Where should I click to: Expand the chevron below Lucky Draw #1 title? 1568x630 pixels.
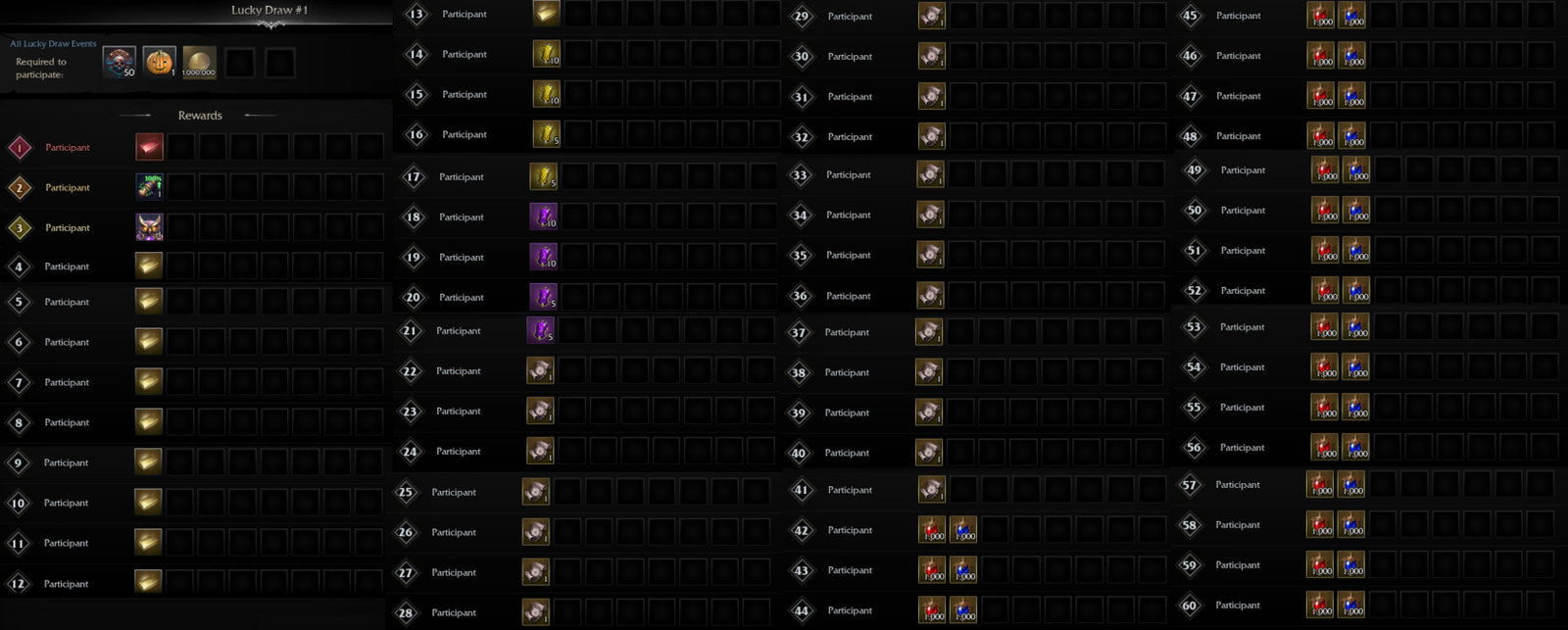(x=270, y=25)
